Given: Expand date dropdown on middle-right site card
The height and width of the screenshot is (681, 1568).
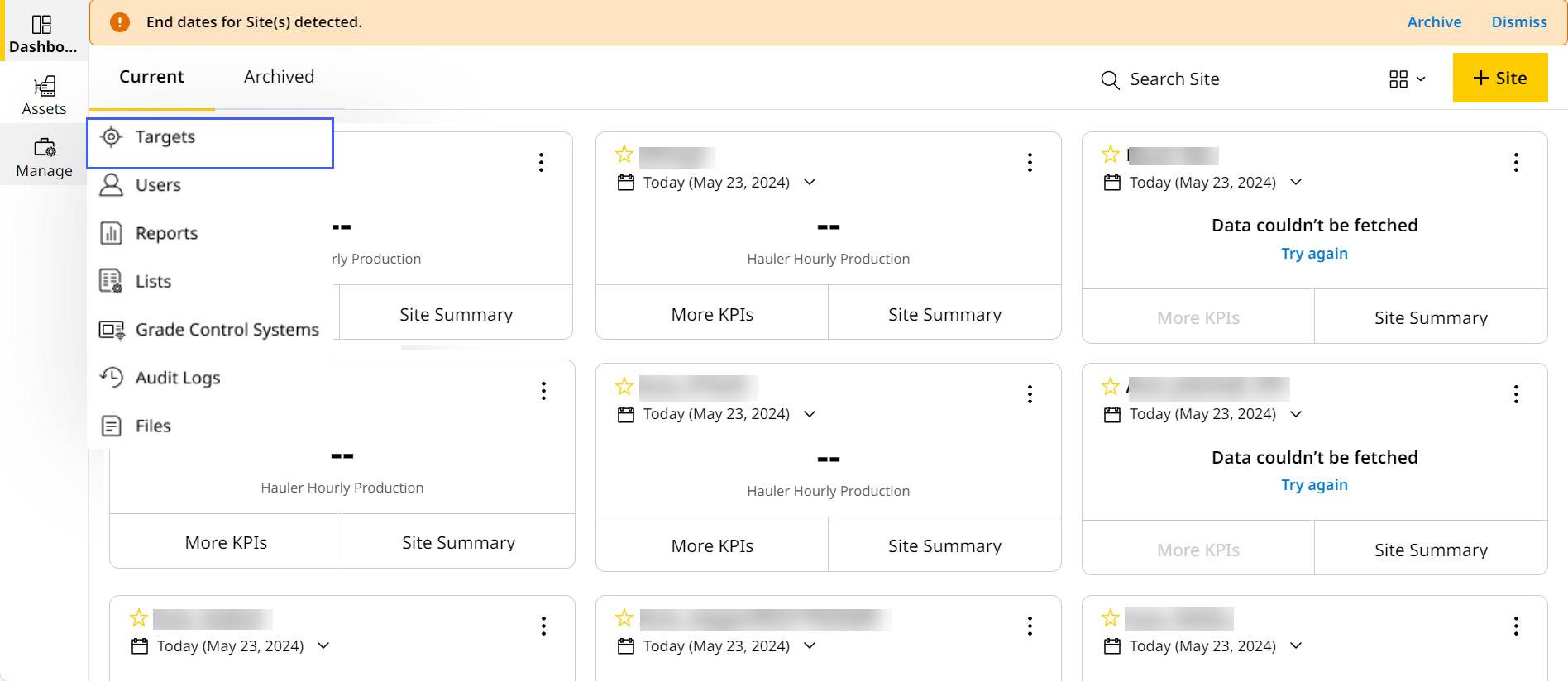Looking at the screenshot, I should (1296, 413).
